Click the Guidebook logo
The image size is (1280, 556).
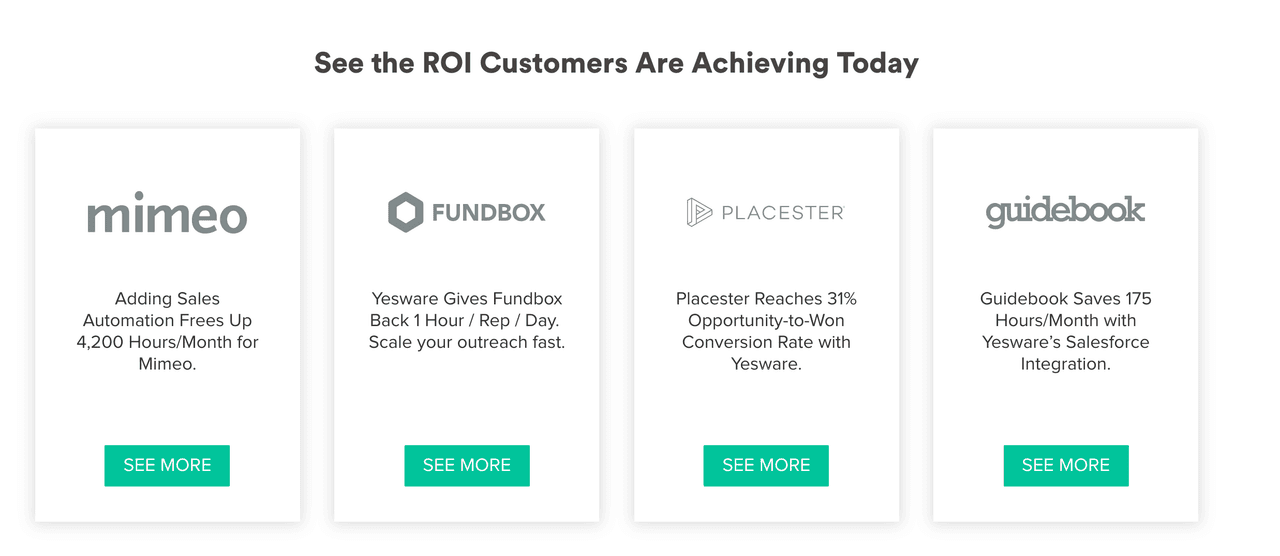[1065, 212]
